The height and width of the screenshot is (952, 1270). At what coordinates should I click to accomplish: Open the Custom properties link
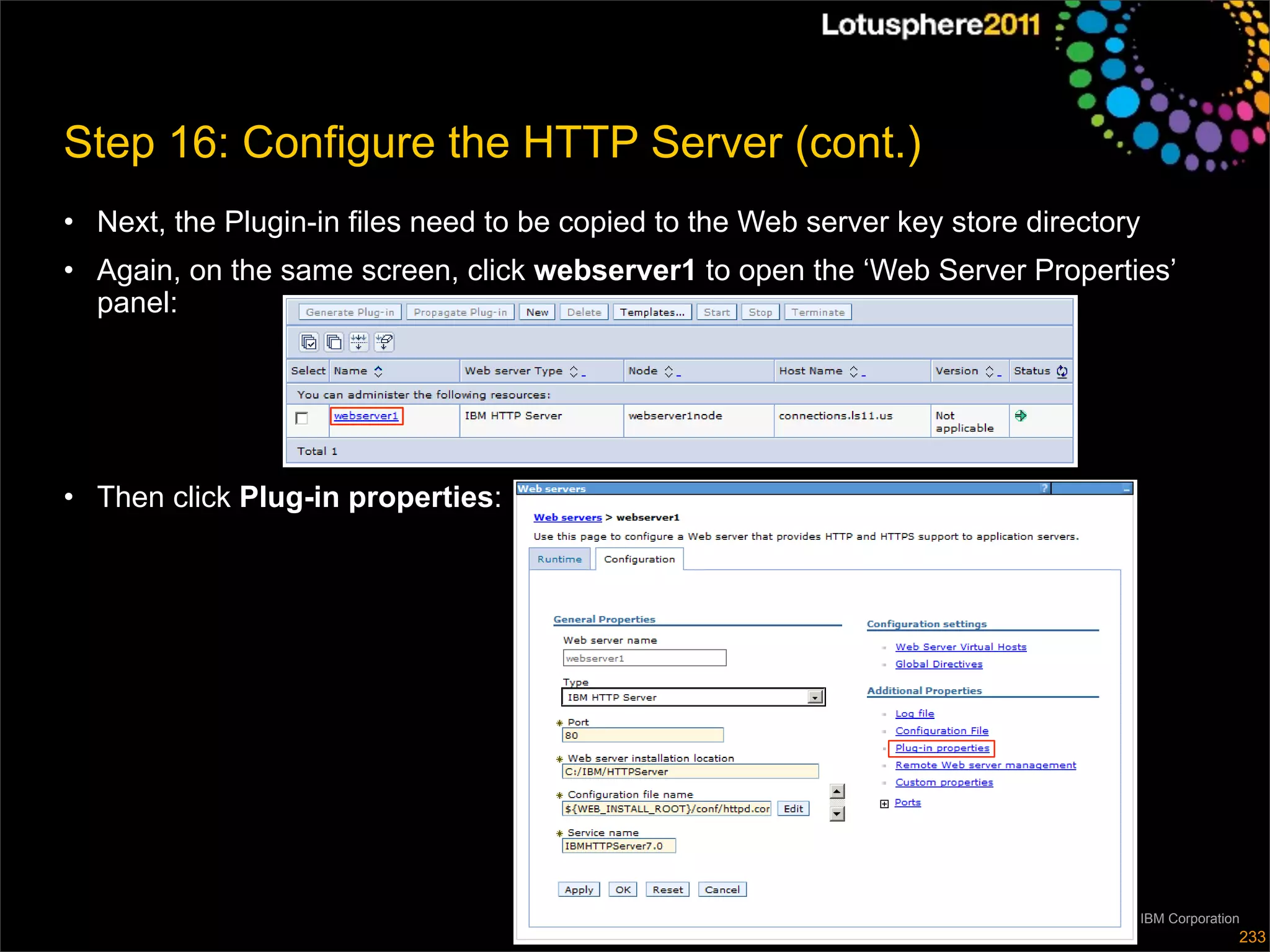[944, 783]
